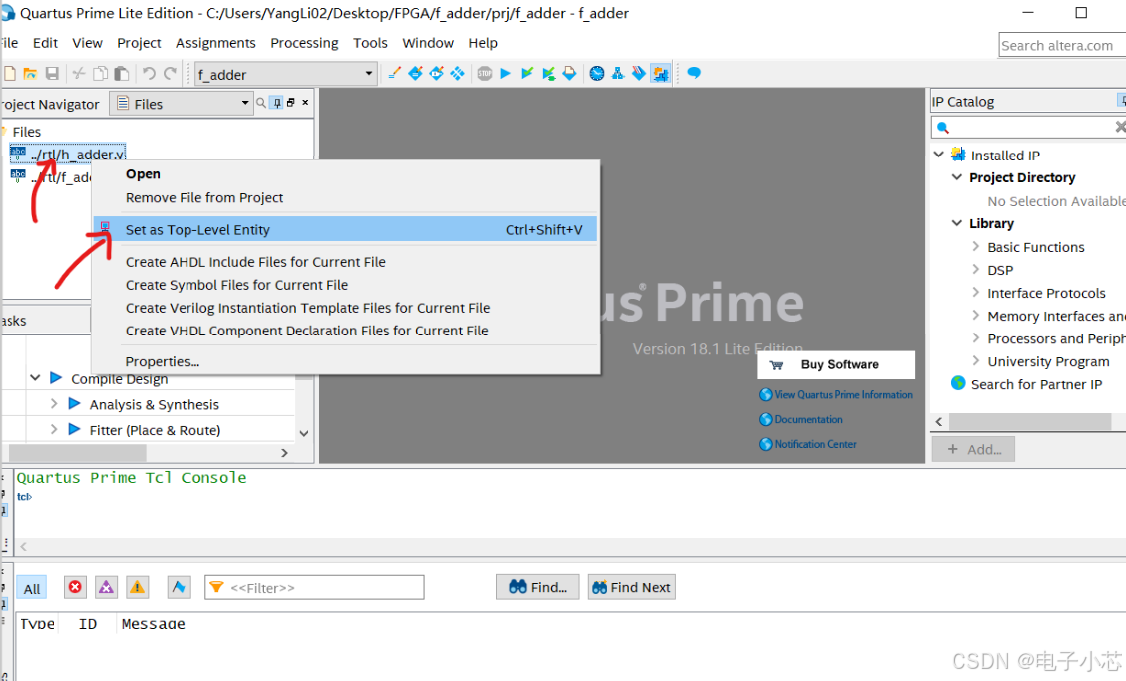This screenshot has width=1126, height=681.
Task: Open the Assignment Editor pencil icon
Action: point(394,73)
